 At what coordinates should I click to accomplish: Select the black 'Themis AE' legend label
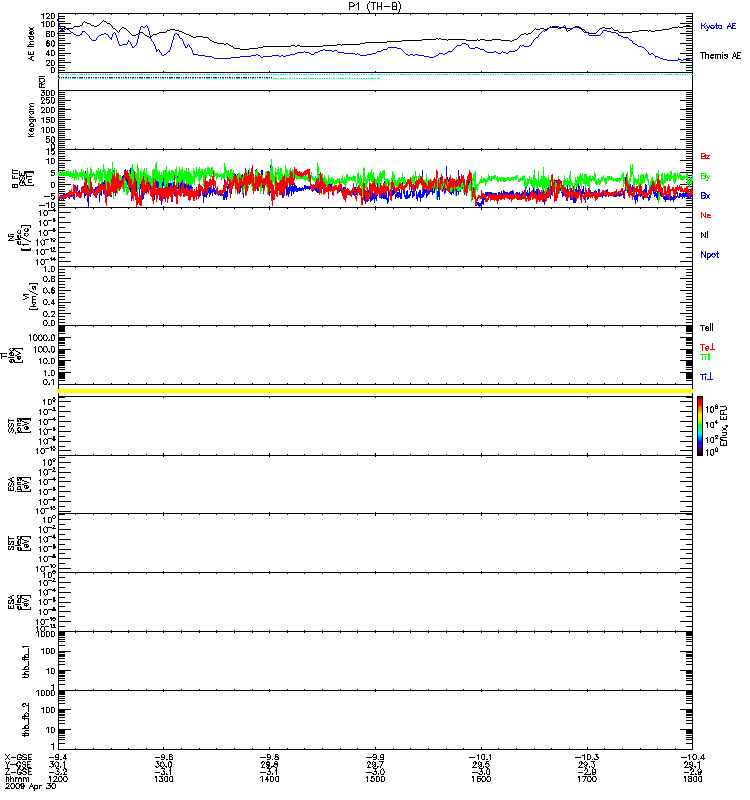720,56
